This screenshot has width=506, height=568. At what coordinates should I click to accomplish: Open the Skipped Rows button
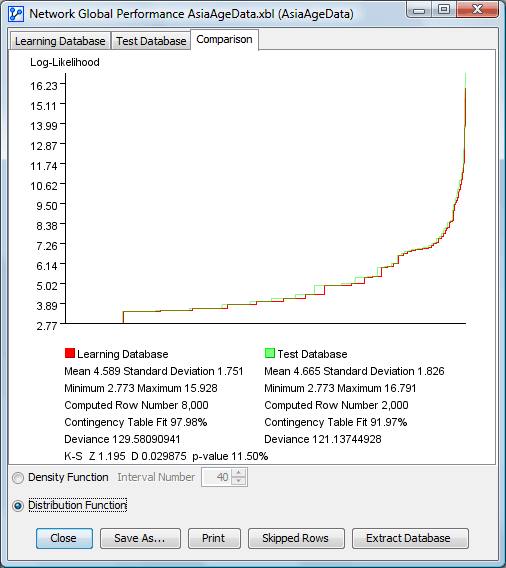(x=296, y=538)
